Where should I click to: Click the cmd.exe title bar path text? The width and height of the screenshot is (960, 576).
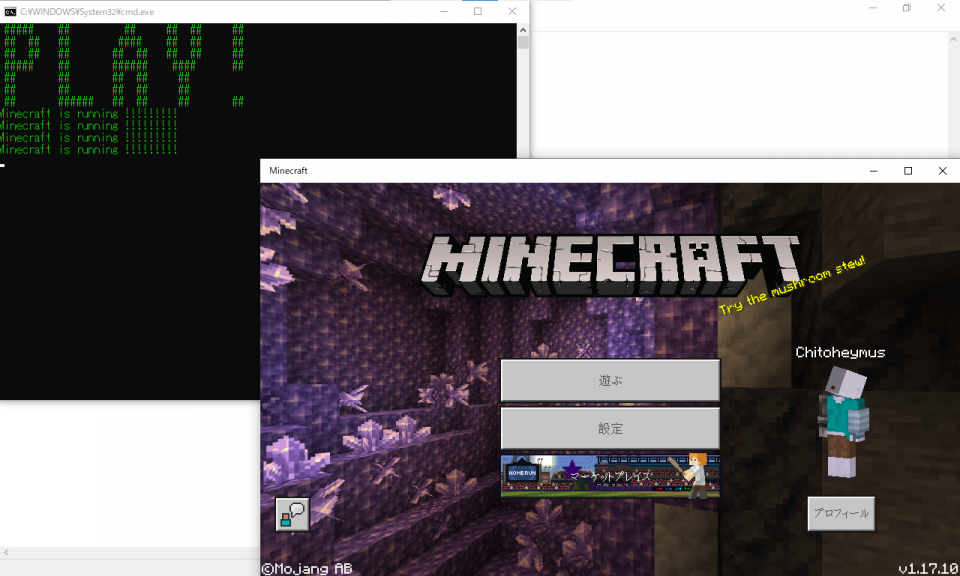point(87,12)
